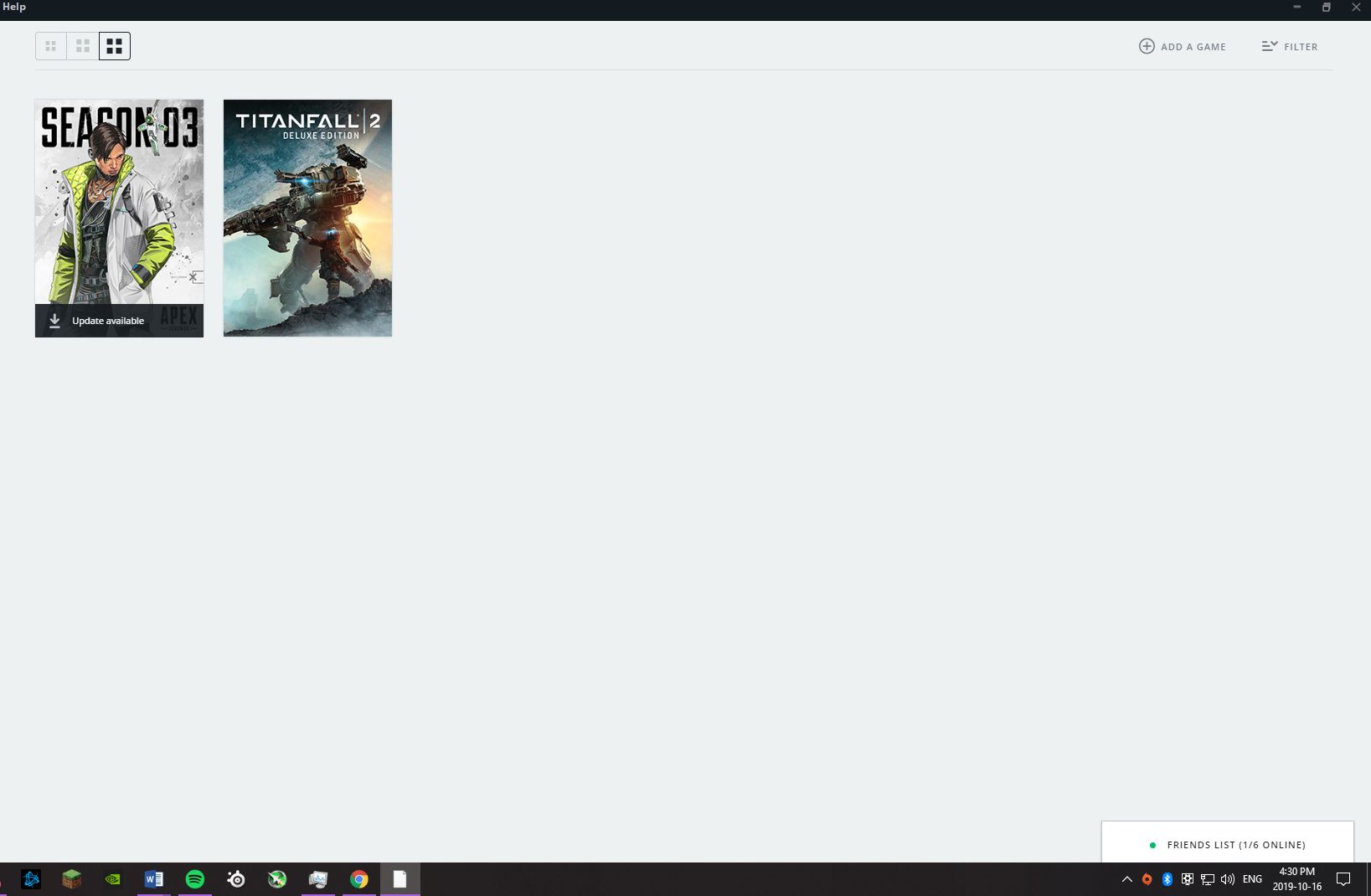The height and width of the screenshot is (896, 1371).
Task: Open NVIDIA GeForce Experience from taskbar
Action: coord(113,879)
